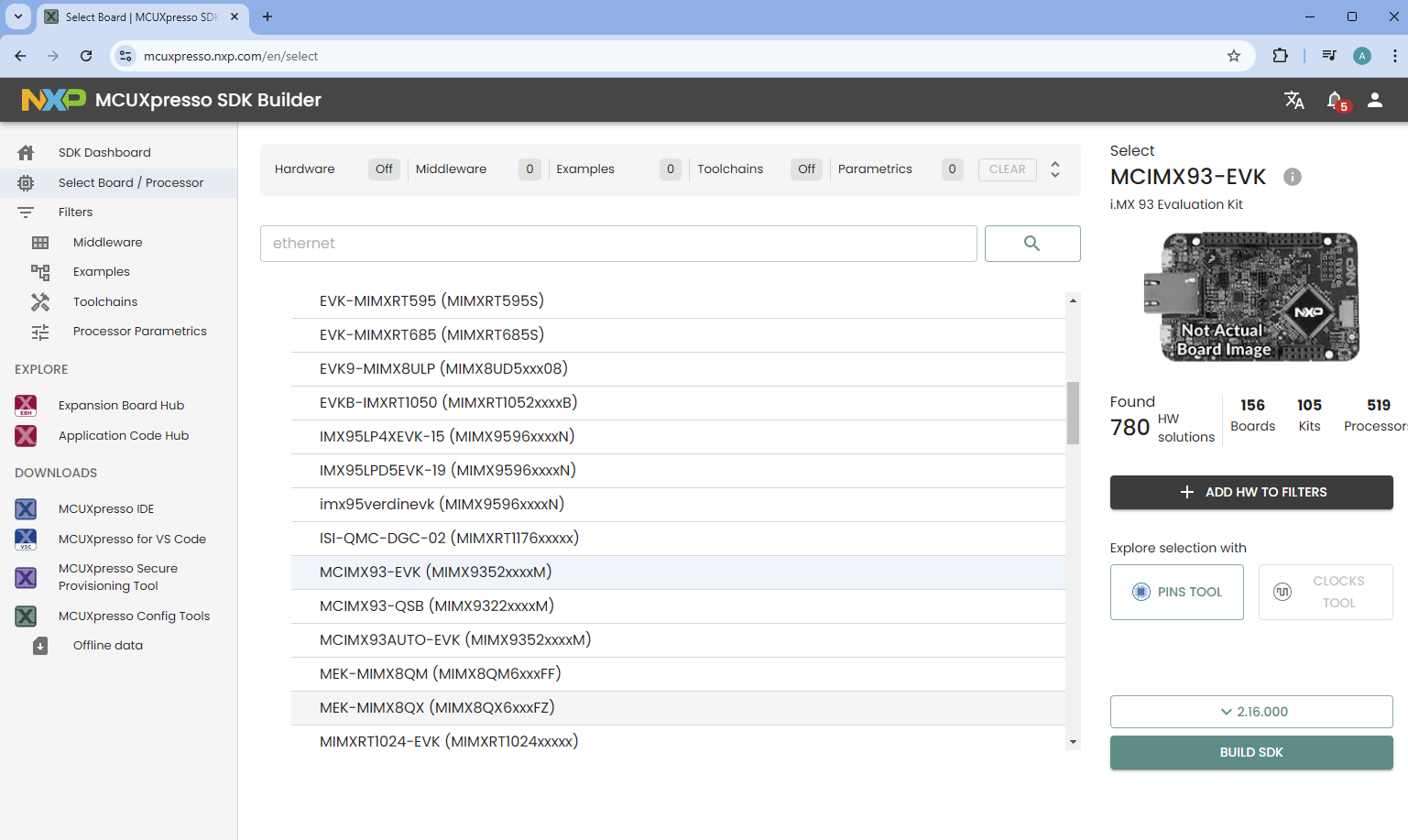Click the BUILD SDK button
Image resolution: width=1408 pixels, height=840 pixels.
(1251, 752)
